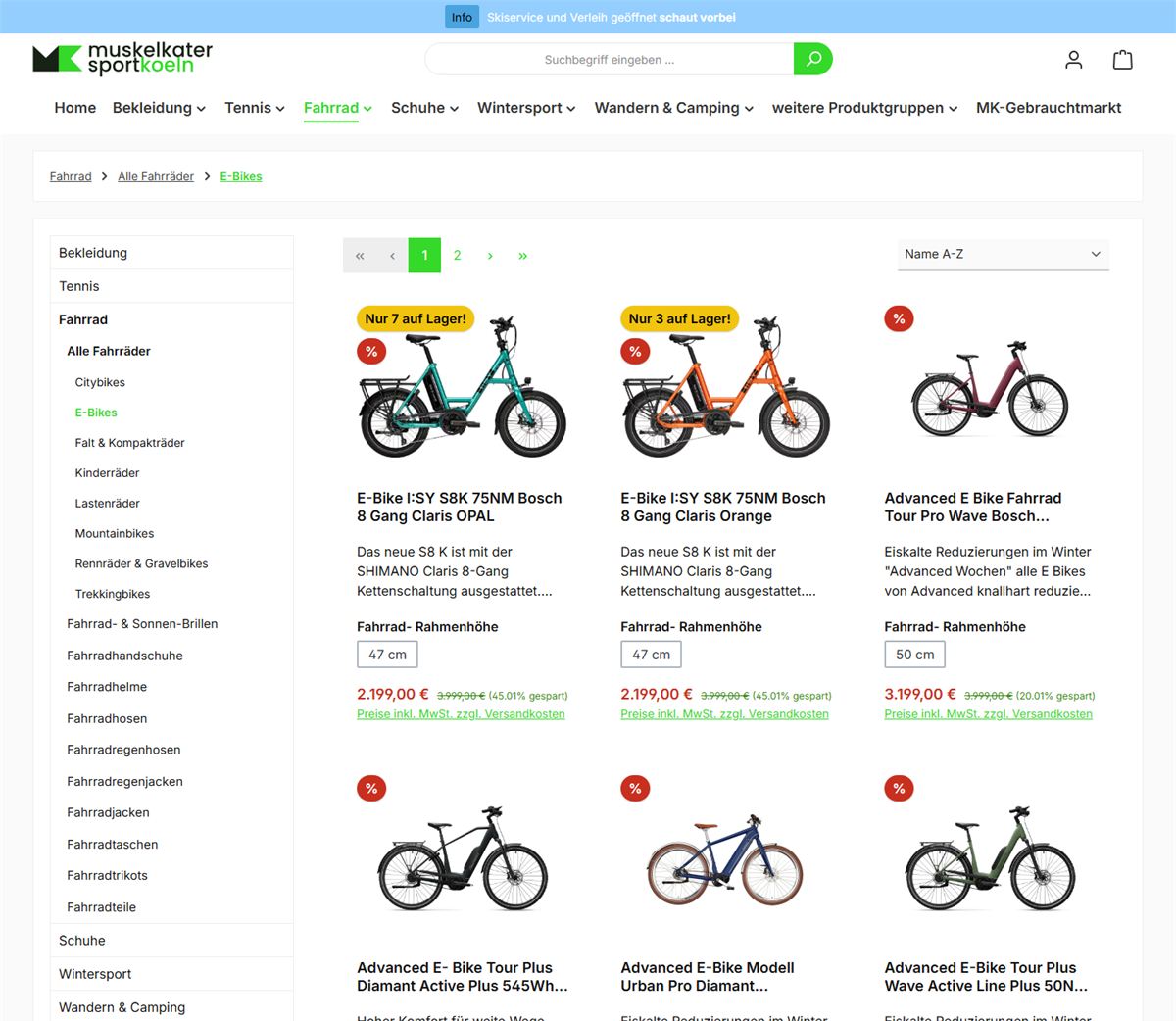Click the sale badge on I:SY OPAL bike
The image size is (1176, 1021).
tap(371, 351)
